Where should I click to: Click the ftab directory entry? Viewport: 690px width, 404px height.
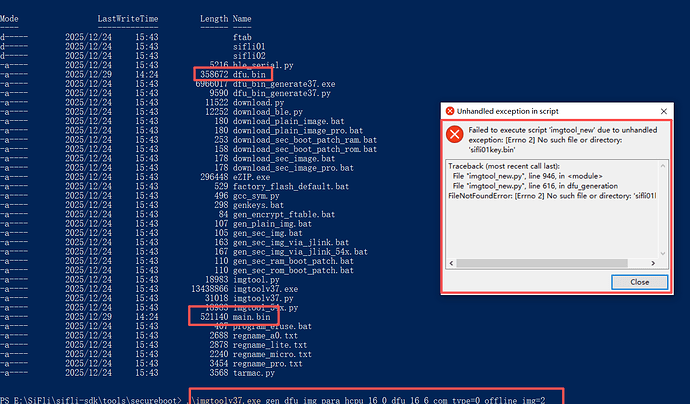click(x=241, y=36)
